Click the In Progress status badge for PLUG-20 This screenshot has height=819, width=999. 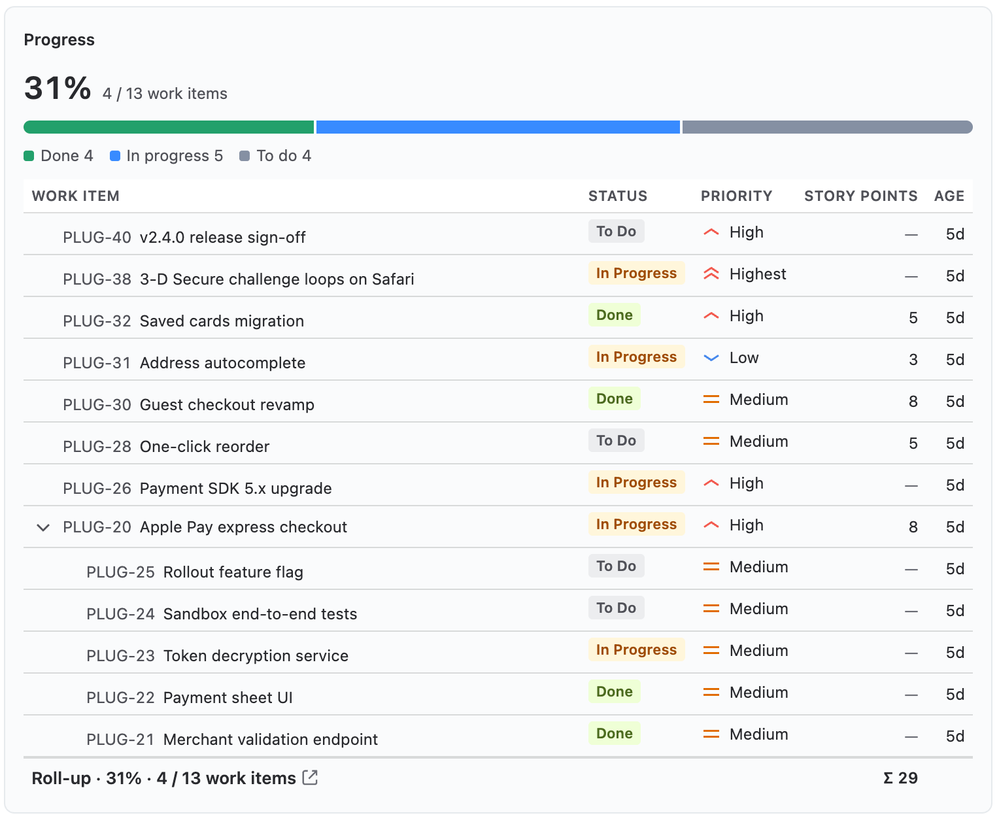[636, 525]
